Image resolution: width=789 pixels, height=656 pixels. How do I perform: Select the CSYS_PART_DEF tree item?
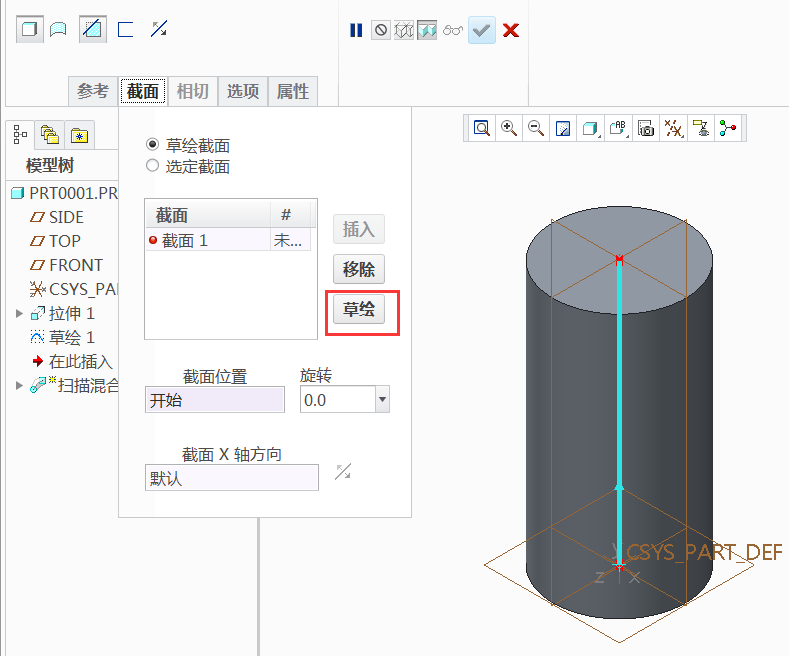pos(73,289)
